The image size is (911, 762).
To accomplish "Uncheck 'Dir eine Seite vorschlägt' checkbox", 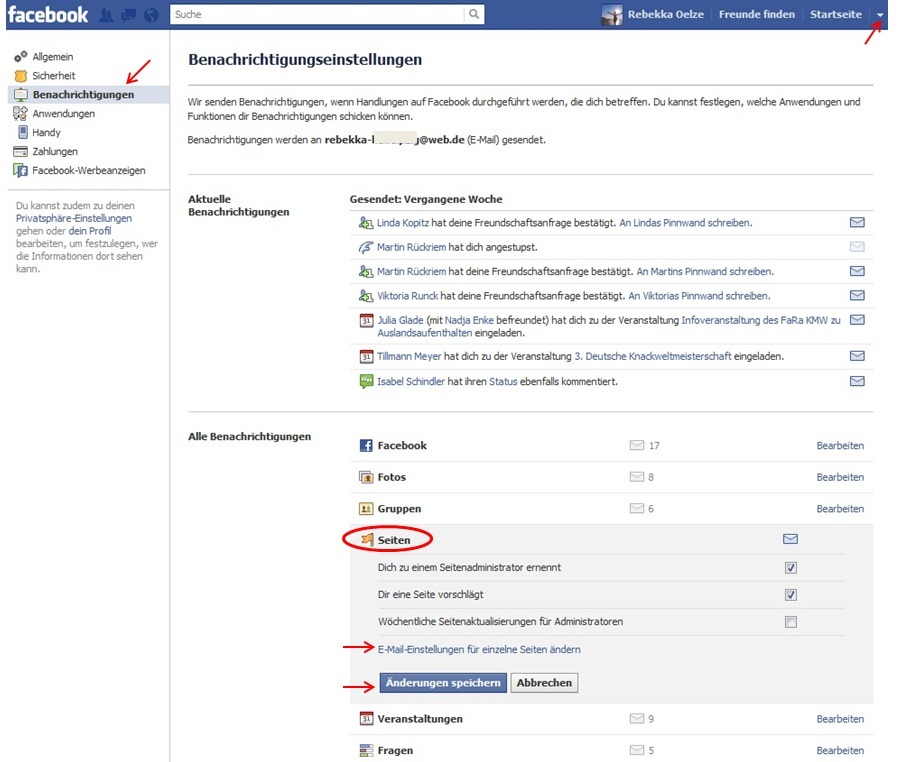I will [x=791, y=595].
